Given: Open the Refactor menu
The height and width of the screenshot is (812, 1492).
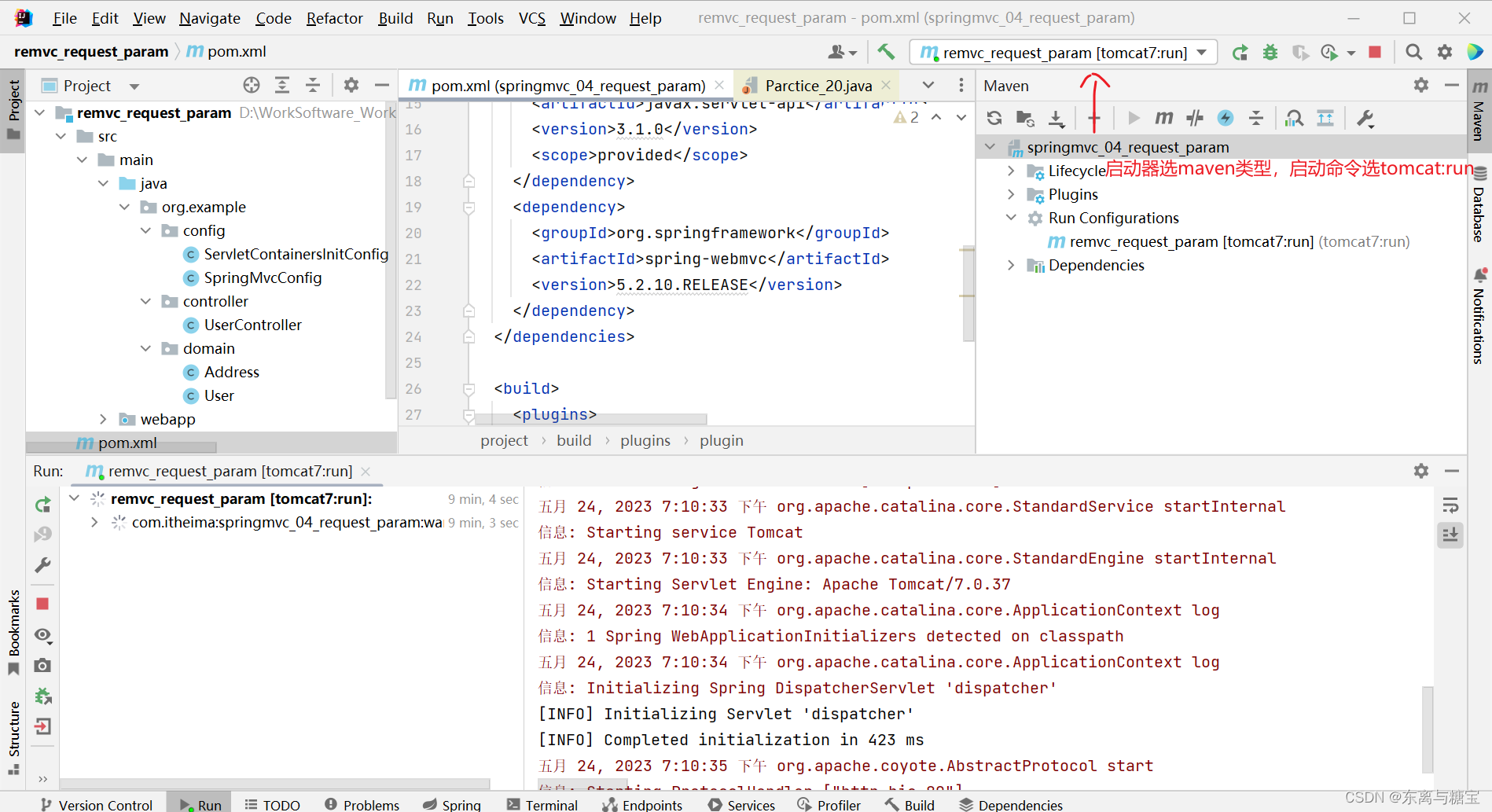Looking at the screenshot, I should [335, 18].
